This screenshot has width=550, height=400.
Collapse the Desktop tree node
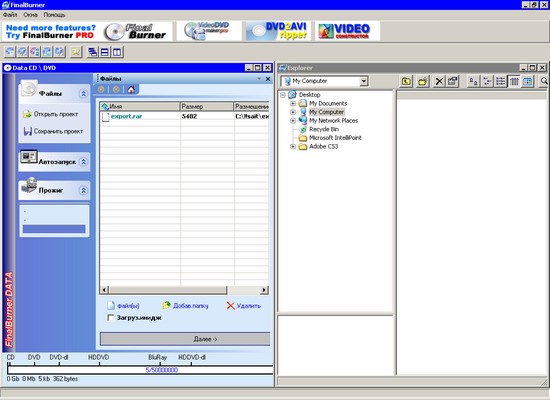click(283, 95)
